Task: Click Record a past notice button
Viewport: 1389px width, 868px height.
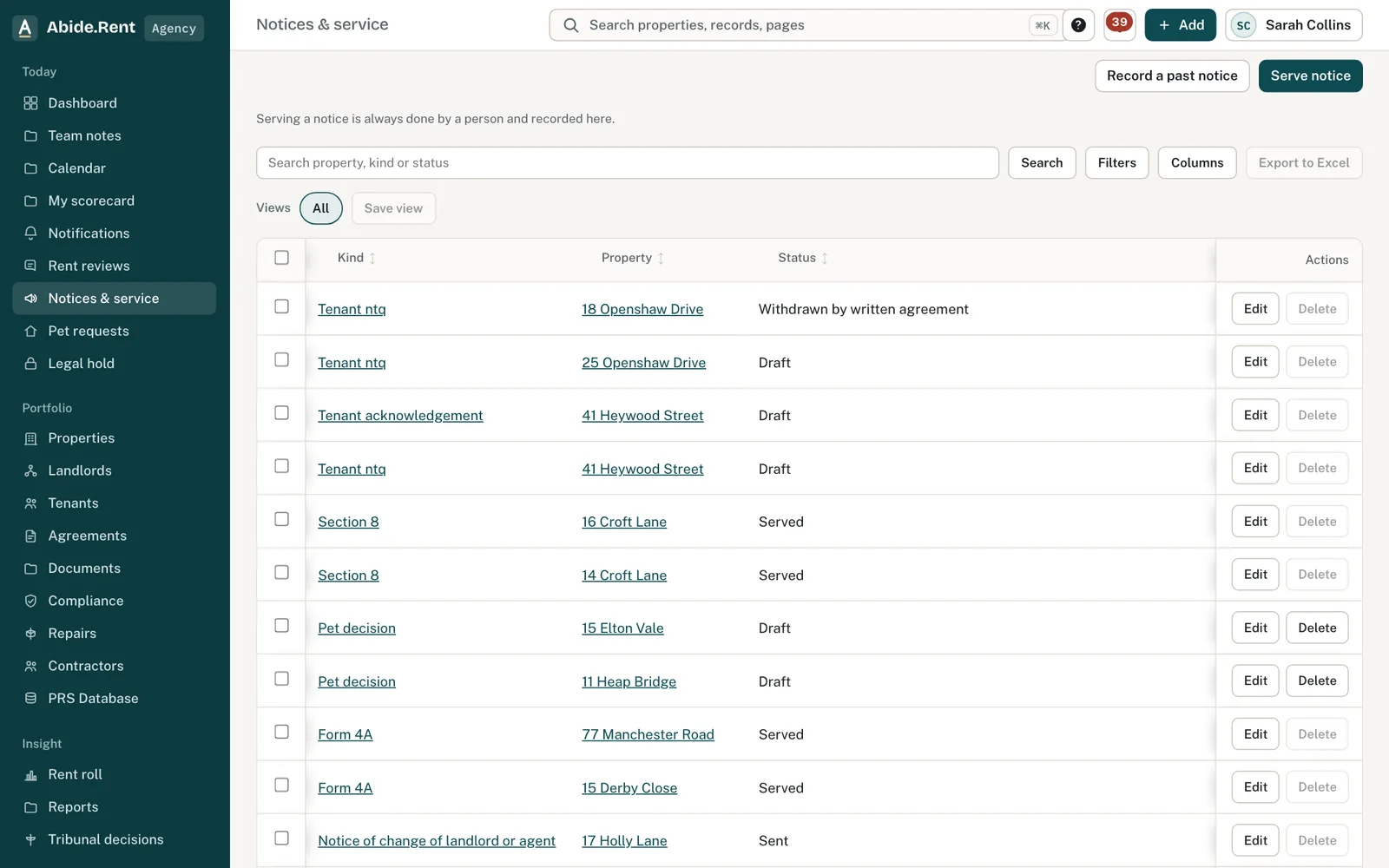Action: [x=1172, y=76]
